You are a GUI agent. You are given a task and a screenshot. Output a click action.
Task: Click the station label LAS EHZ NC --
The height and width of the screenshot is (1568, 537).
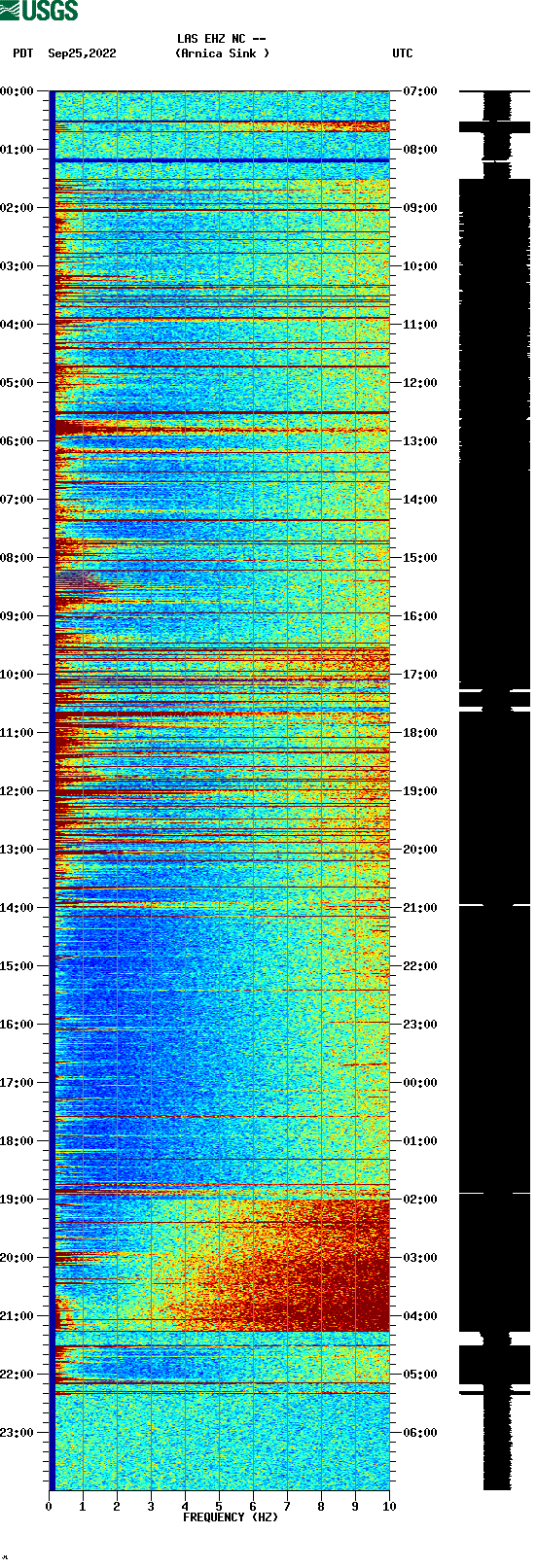pos(222,39)
